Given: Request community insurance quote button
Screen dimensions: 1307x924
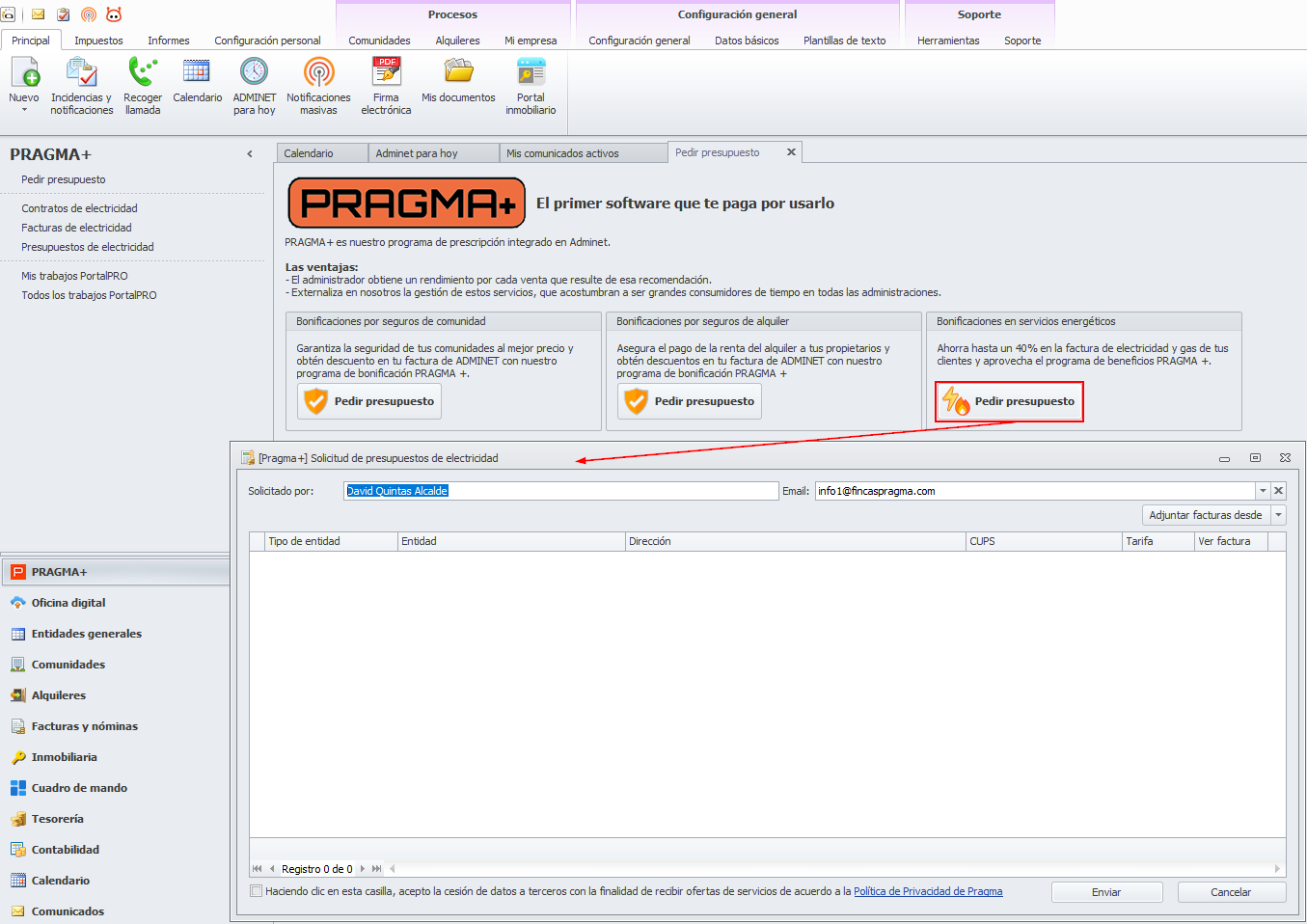Looking at the screenshot, I should tap(369, 401).
